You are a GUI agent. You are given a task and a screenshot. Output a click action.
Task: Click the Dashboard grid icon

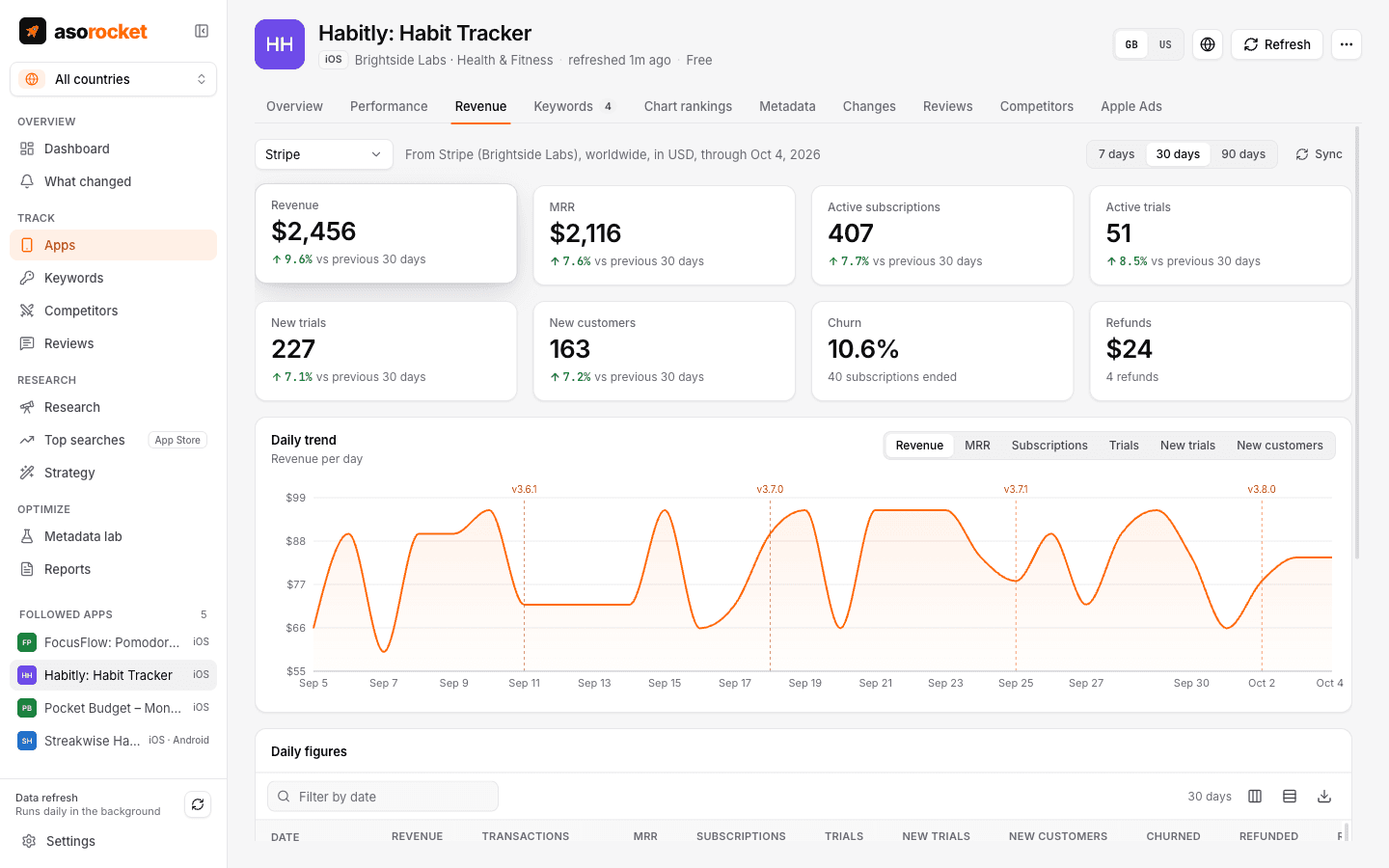coord(27,149)
